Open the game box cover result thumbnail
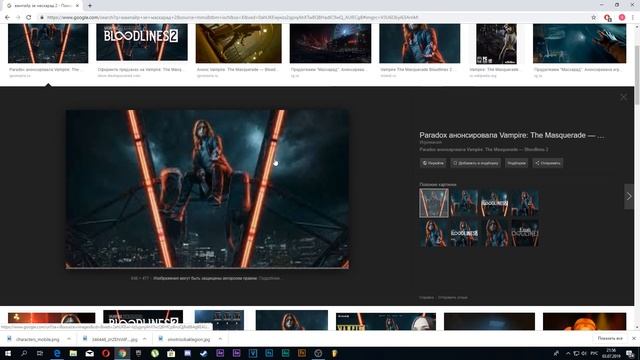 point(496,44)
